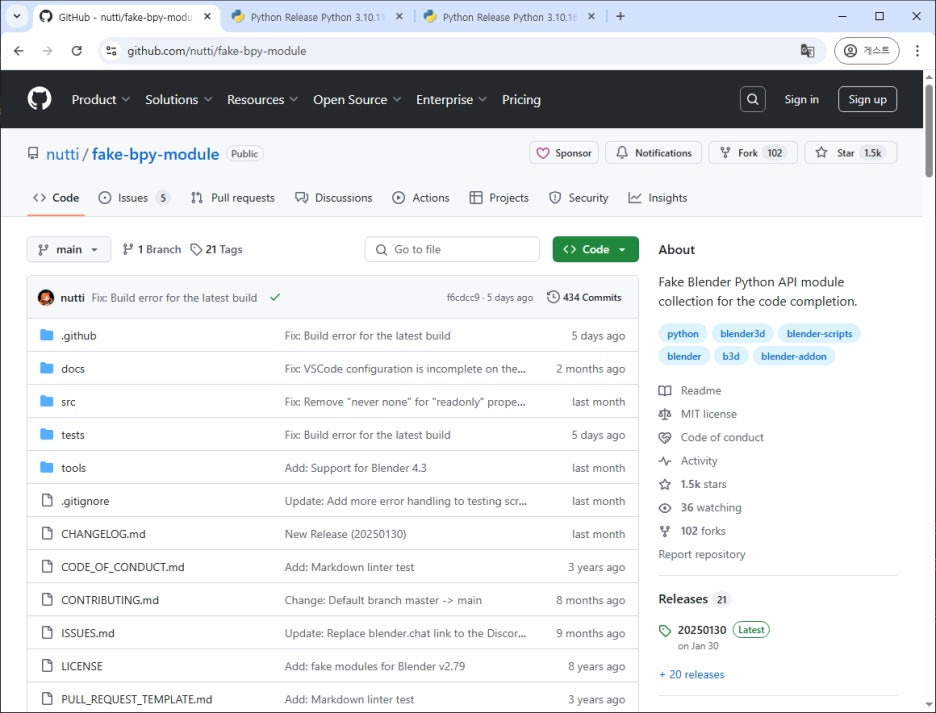
Task: Open CONTRIBUTING.md file
Action: [110, 600]
